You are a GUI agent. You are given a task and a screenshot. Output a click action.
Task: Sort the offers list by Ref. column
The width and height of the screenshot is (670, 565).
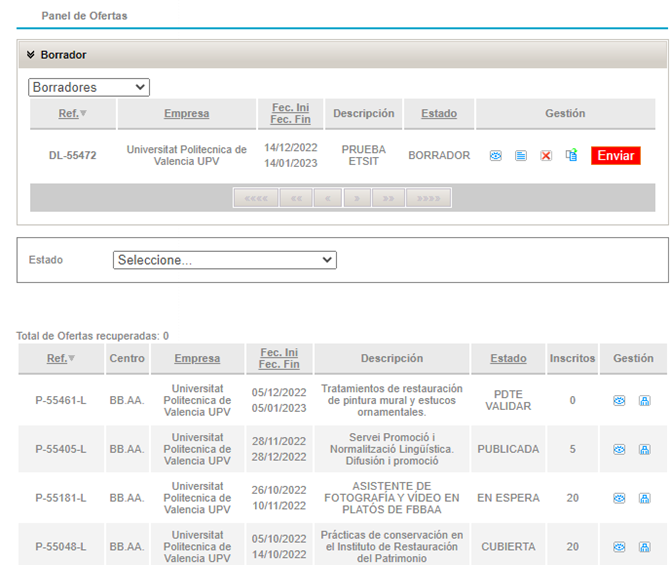(x=56, y=359)
